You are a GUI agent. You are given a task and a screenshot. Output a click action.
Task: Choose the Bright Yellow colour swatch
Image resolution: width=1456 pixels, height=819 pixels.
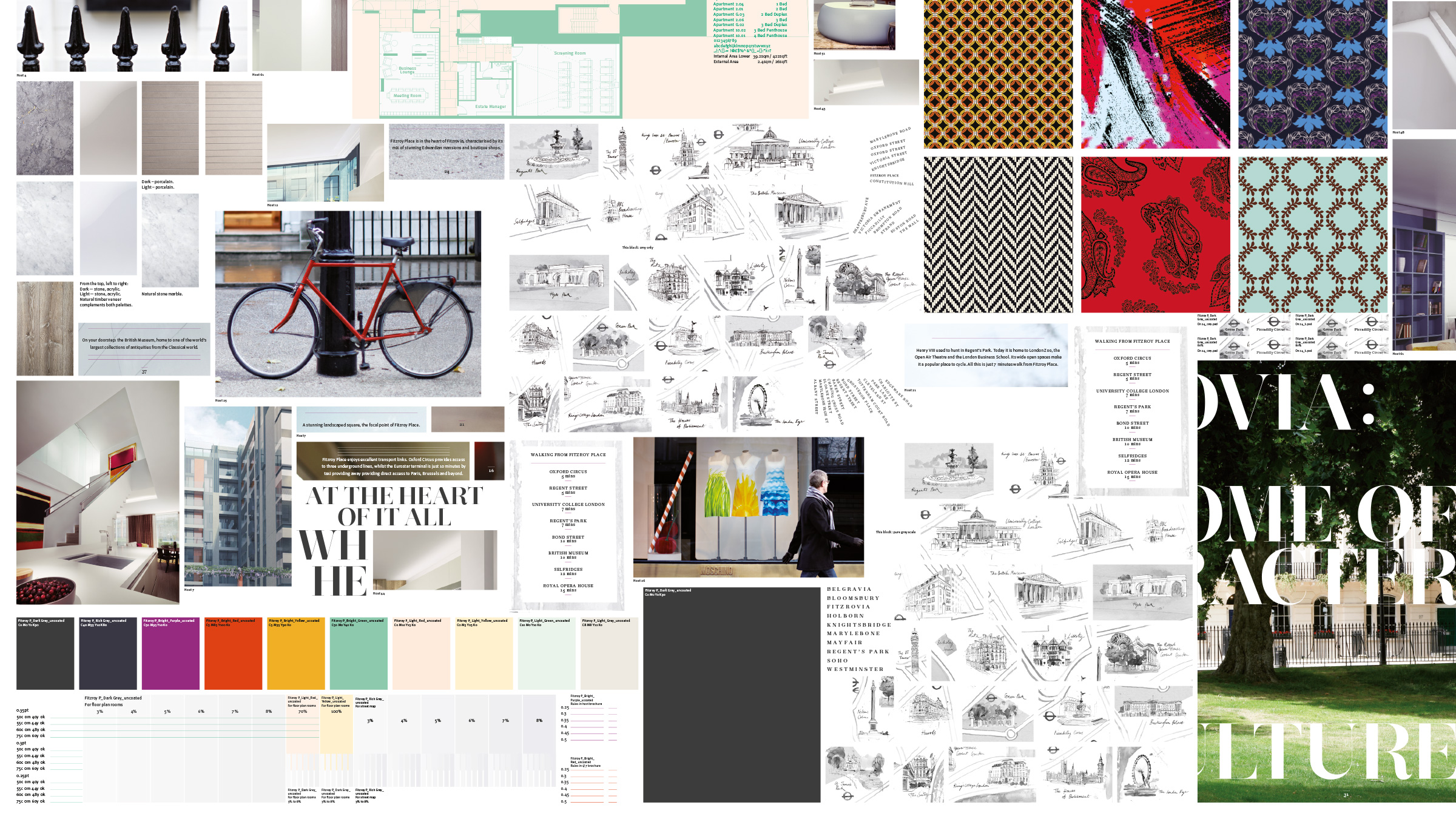pos(296,653)
